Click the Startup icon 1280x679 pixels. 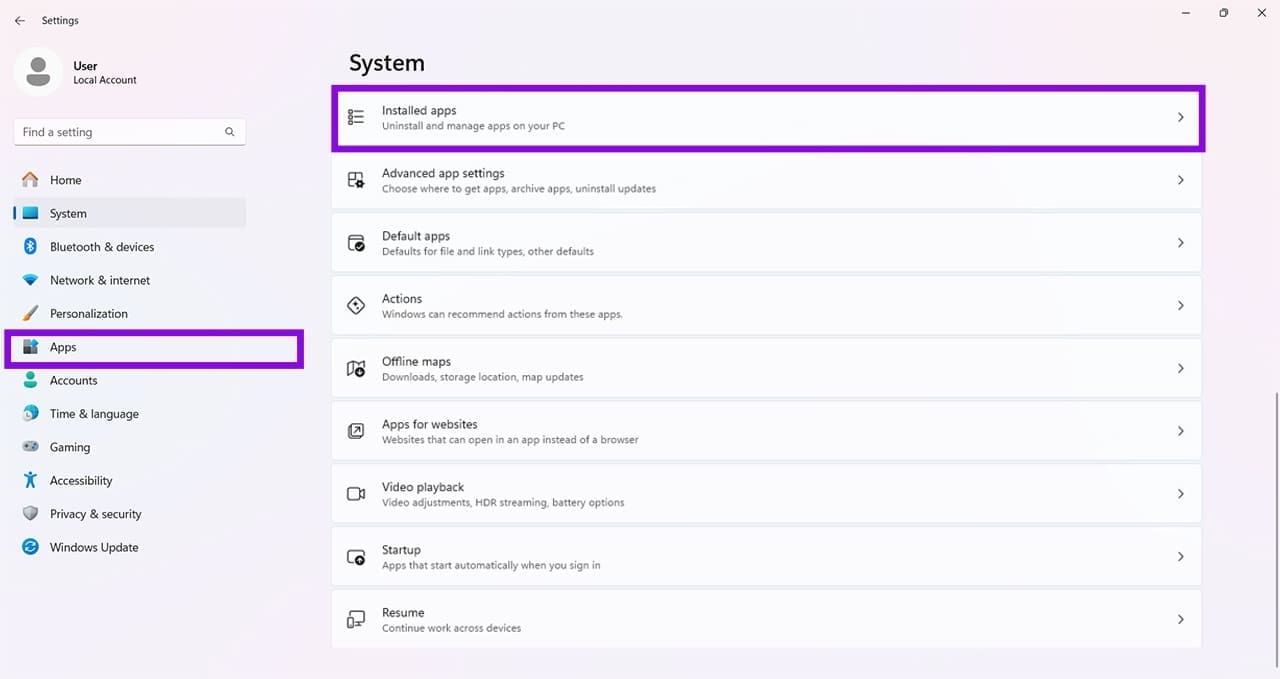click(356, 557)
